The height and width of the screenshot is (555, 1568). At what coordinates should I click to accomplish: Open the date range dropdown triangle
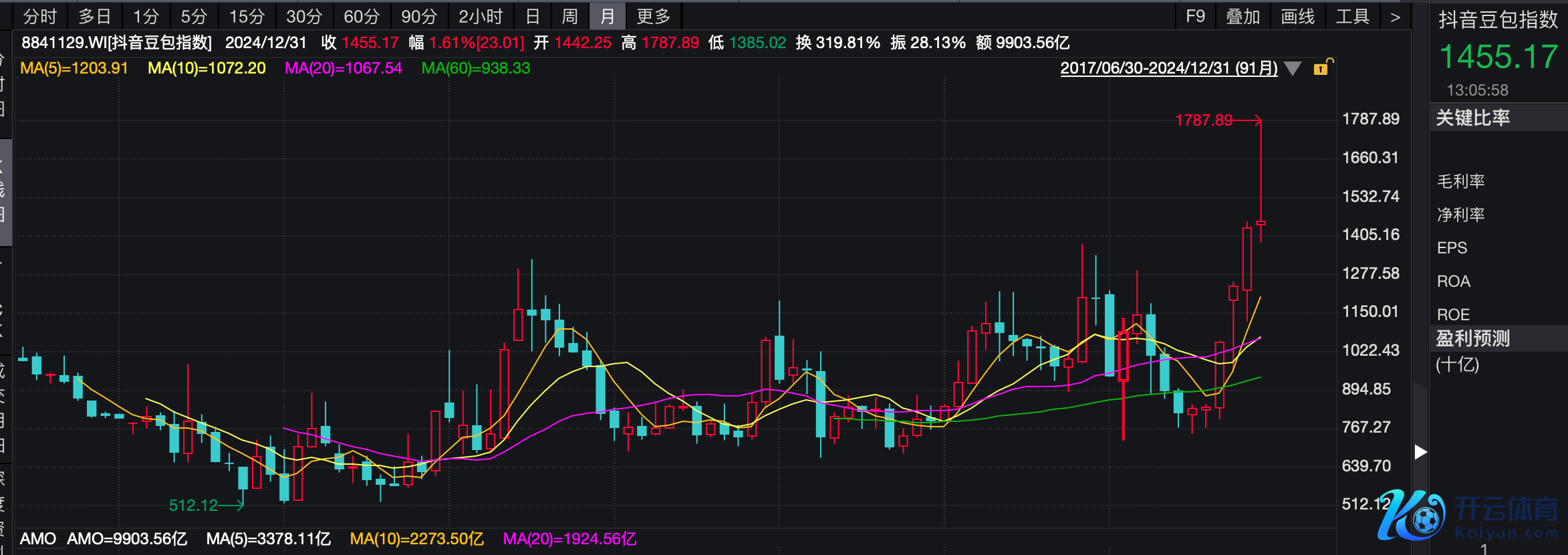(x=1293, y=68)
